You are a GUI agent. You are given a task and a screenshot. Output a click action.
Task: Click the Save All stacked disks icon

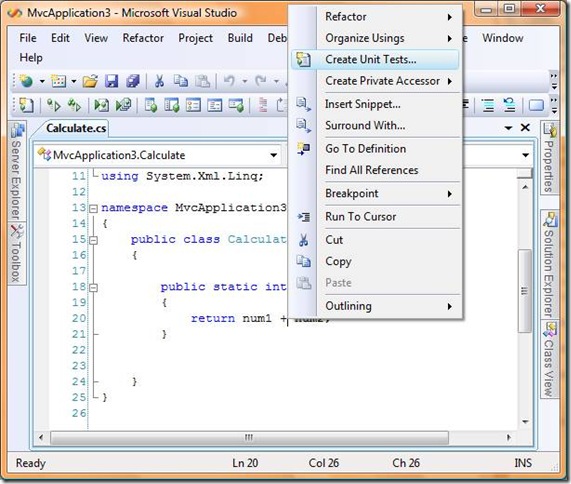click(x=133, y=81)
